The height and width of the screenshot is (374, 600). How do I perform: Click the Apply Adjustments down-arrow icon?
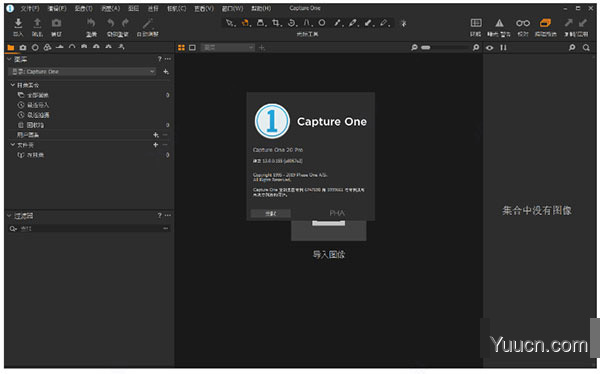[x=583, y=23]
